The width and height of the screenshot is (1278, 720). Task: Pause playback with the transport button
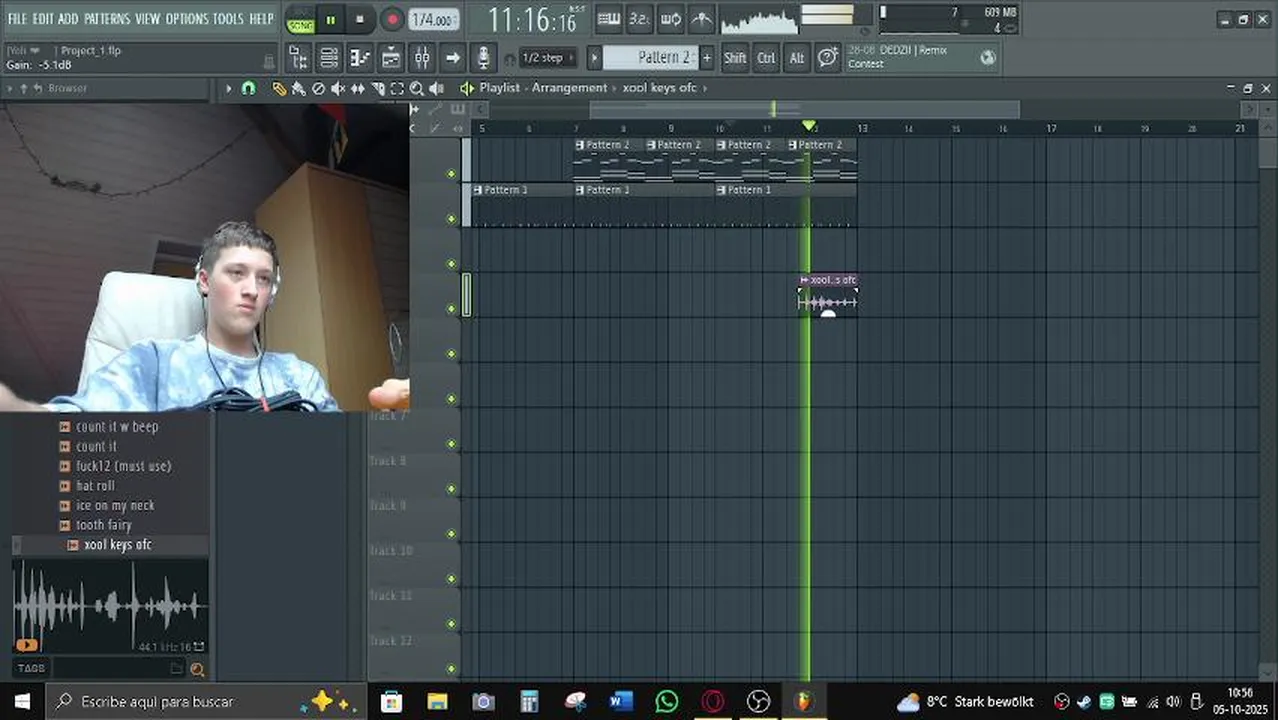331,20
